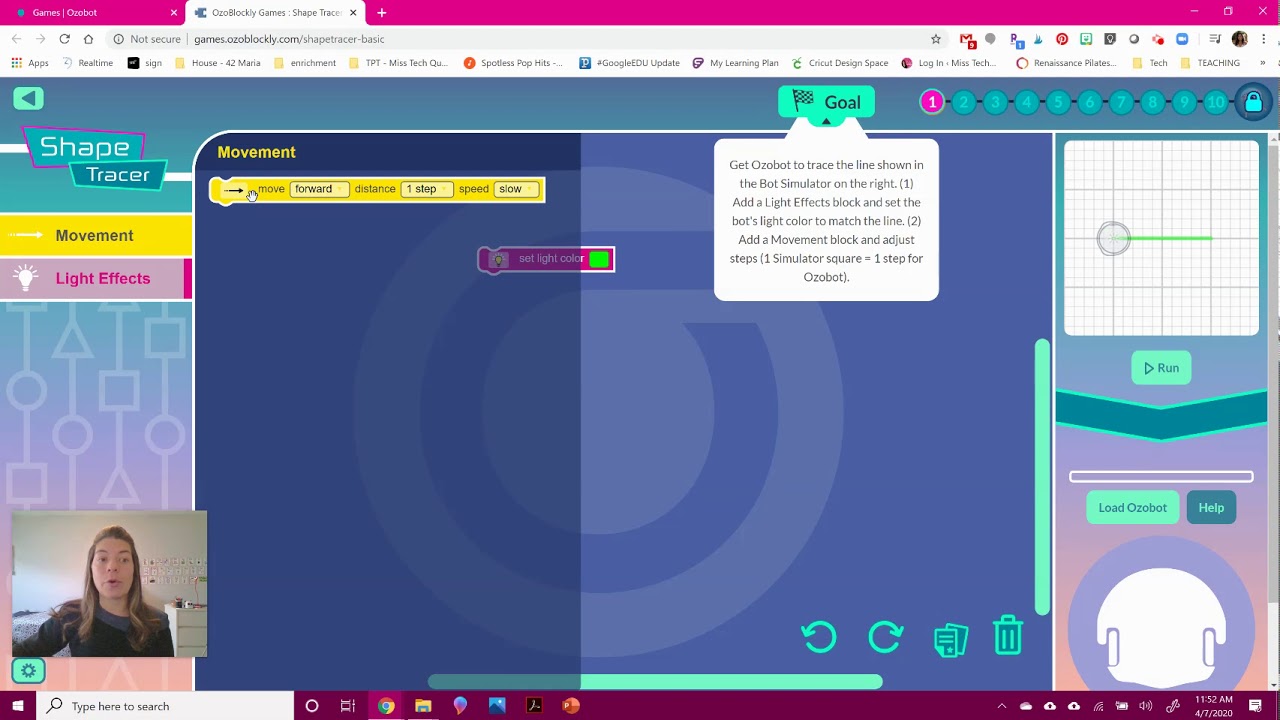The image size is (1280, 720).
Task: Open Task View on the taskbar
Action: [348, 706]
